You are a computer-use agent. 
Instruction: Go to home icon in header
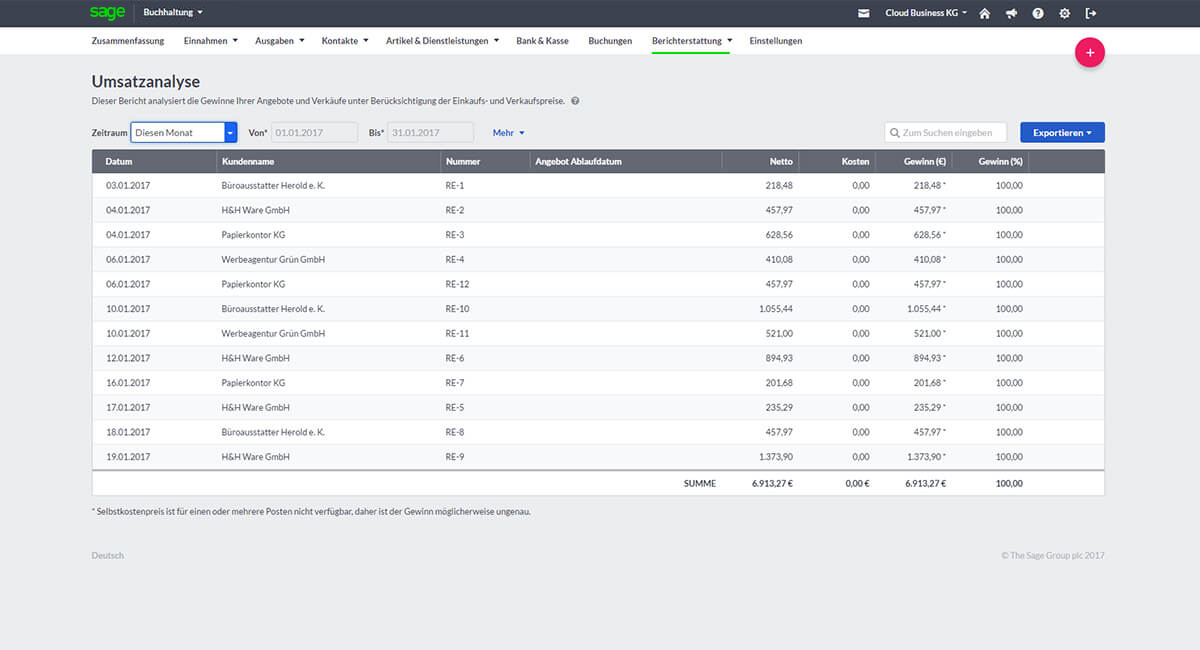tap(985, 13)
